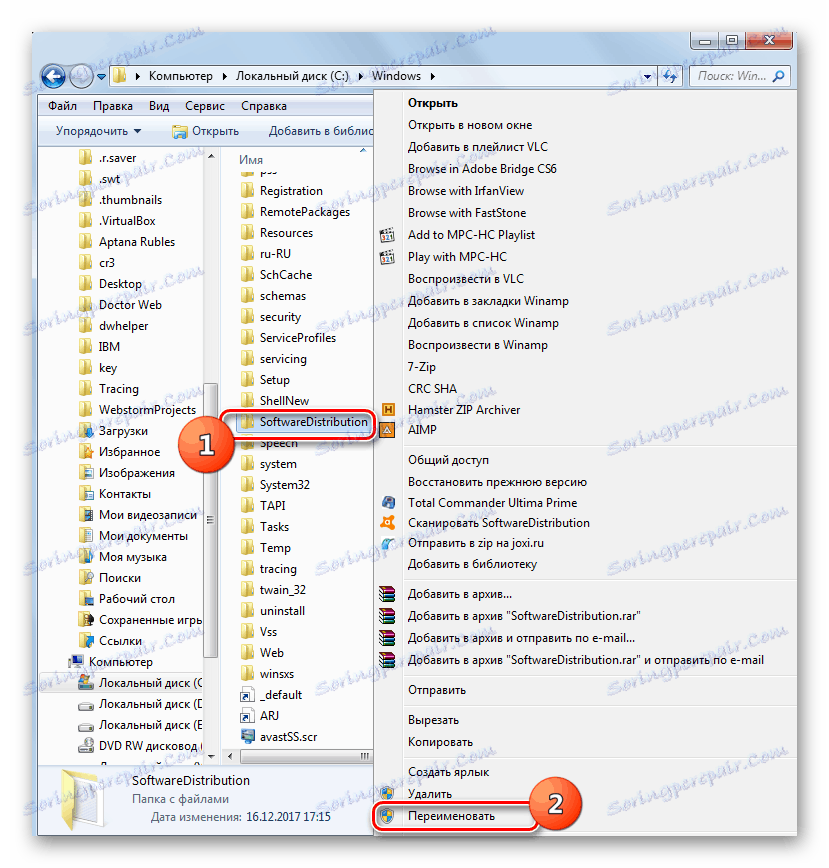Select the ARJ shortcut icon

(x=247, y=716)
